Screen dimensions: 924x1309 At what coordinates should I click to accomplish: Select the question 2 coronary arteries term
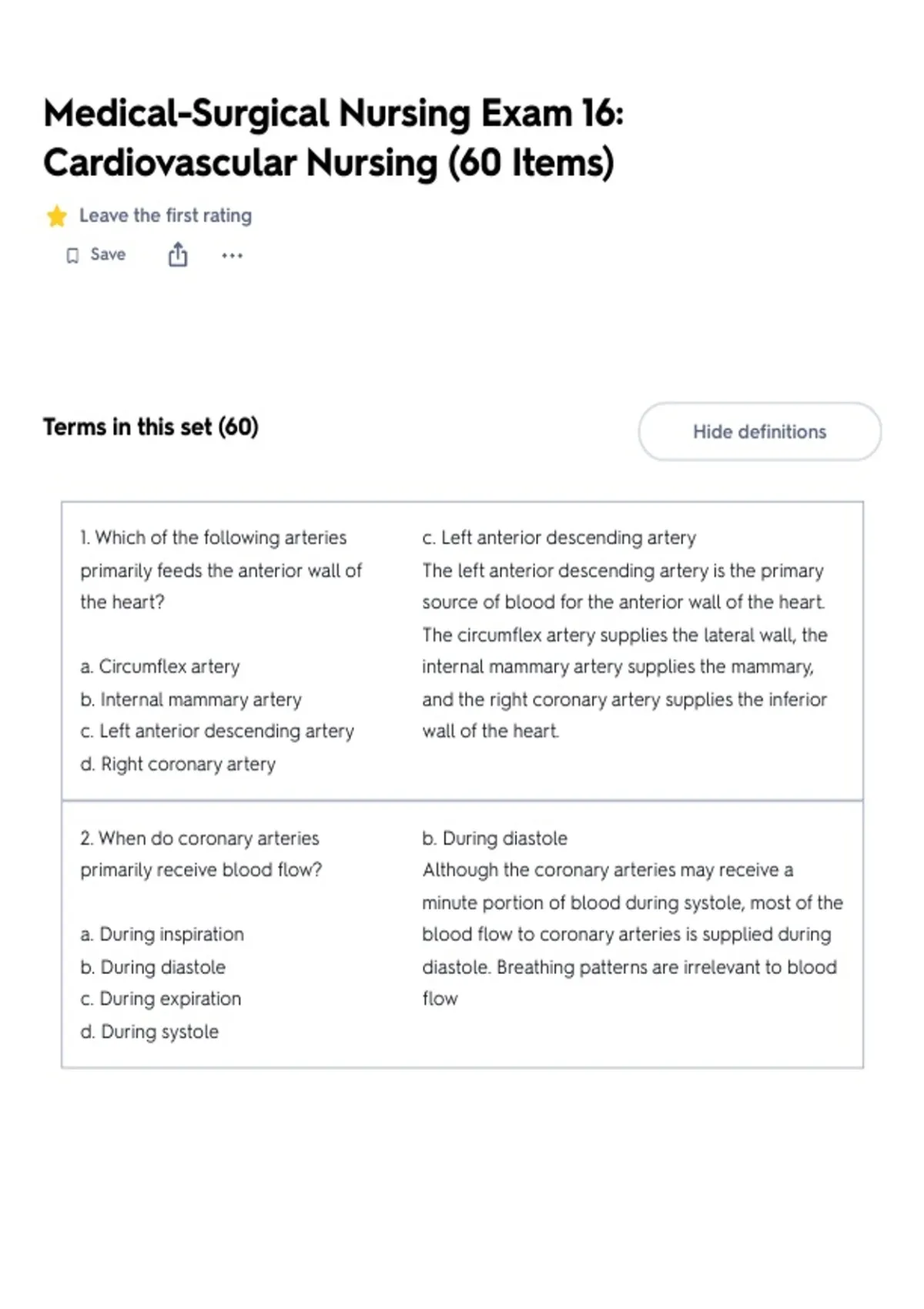pyautogui.click(x=201, y=854)
